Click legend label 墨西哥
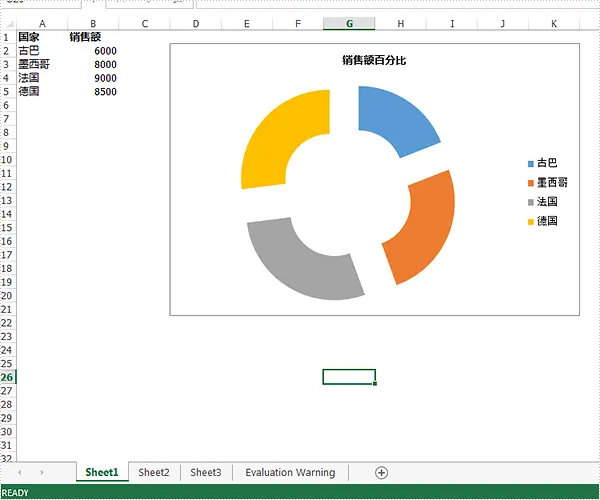This screenshot has width=600, height=500. 552,182
